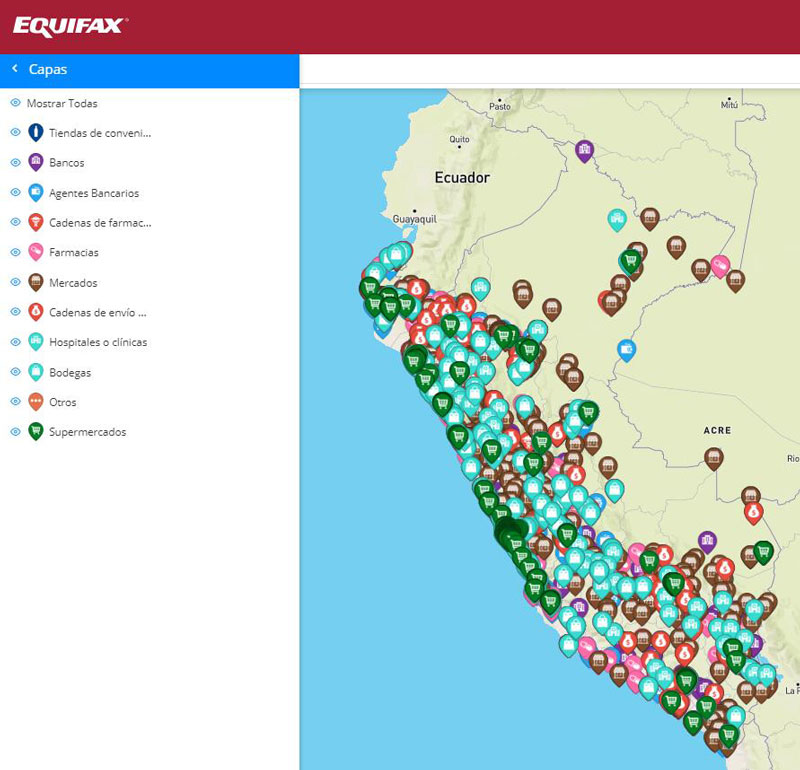Image resolution: width=800 pixels, height=770 pixels.
Task: Click the Bodegas bag pin in legend
Action: tap(36, 372)
